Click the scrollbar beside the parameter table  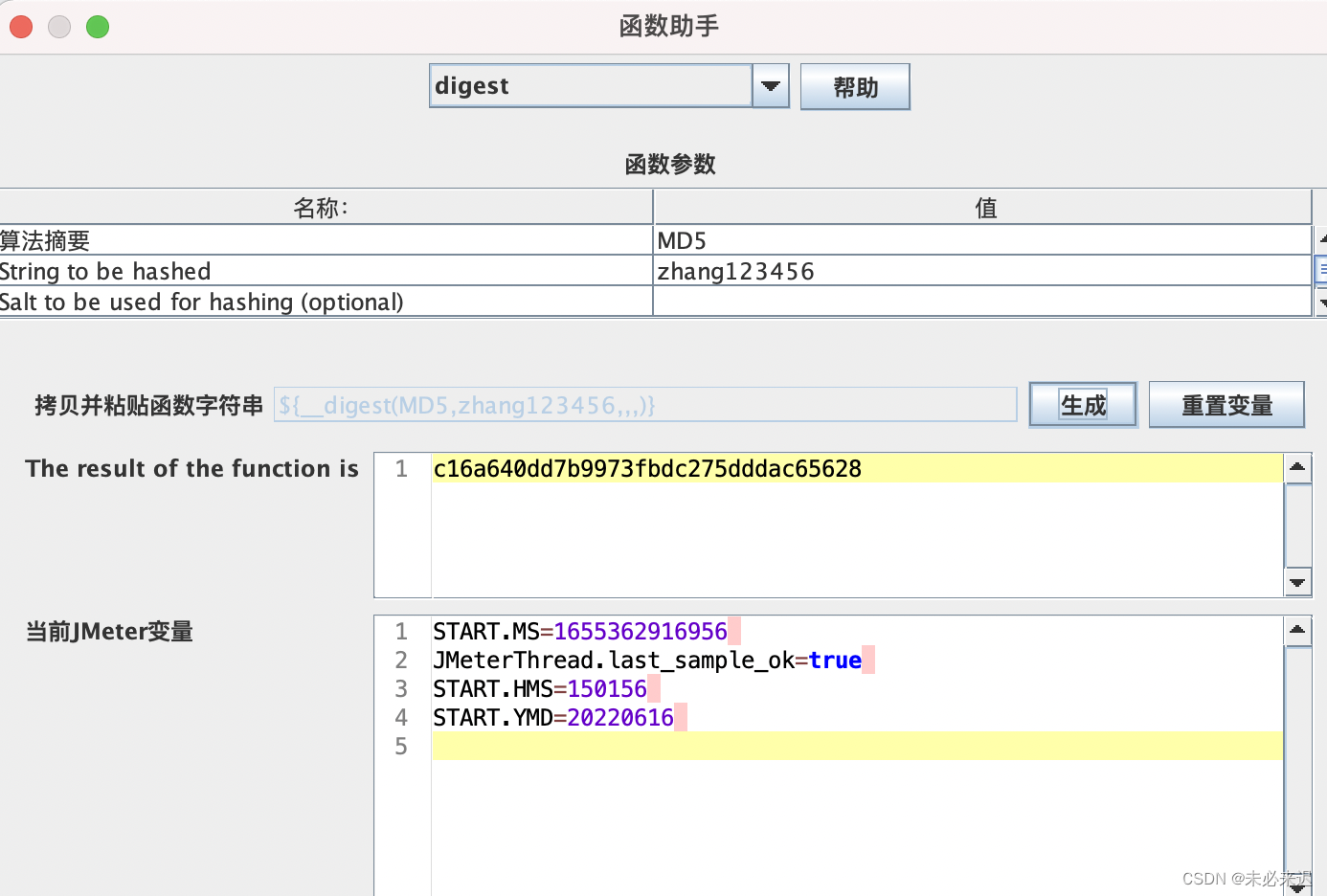1321,270
